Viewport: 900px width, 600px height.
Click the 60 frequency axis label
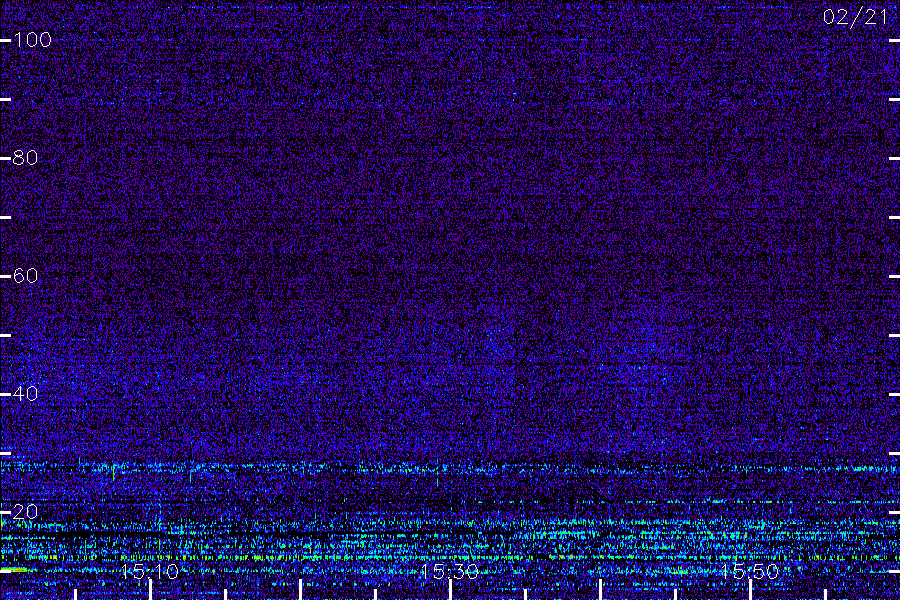(x=25, y=276)
